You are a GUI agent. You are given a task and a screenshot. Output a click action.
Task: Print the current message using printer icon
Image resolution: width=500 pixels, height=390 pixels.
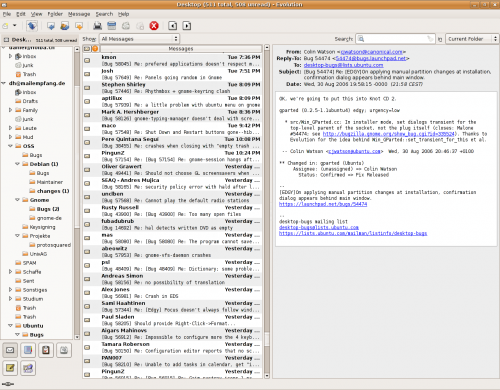click(98, 26)
